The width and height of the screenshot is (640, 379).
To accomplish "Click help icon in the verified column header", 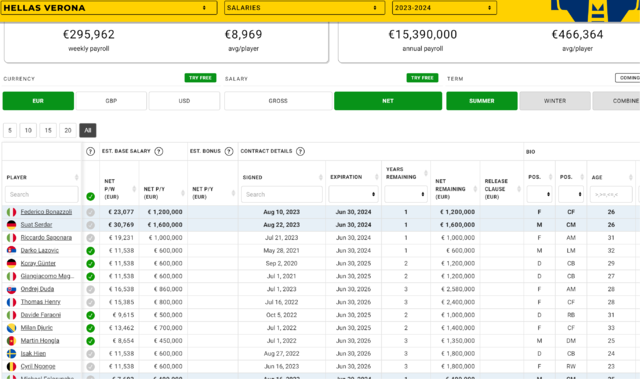I will (91, 151).
